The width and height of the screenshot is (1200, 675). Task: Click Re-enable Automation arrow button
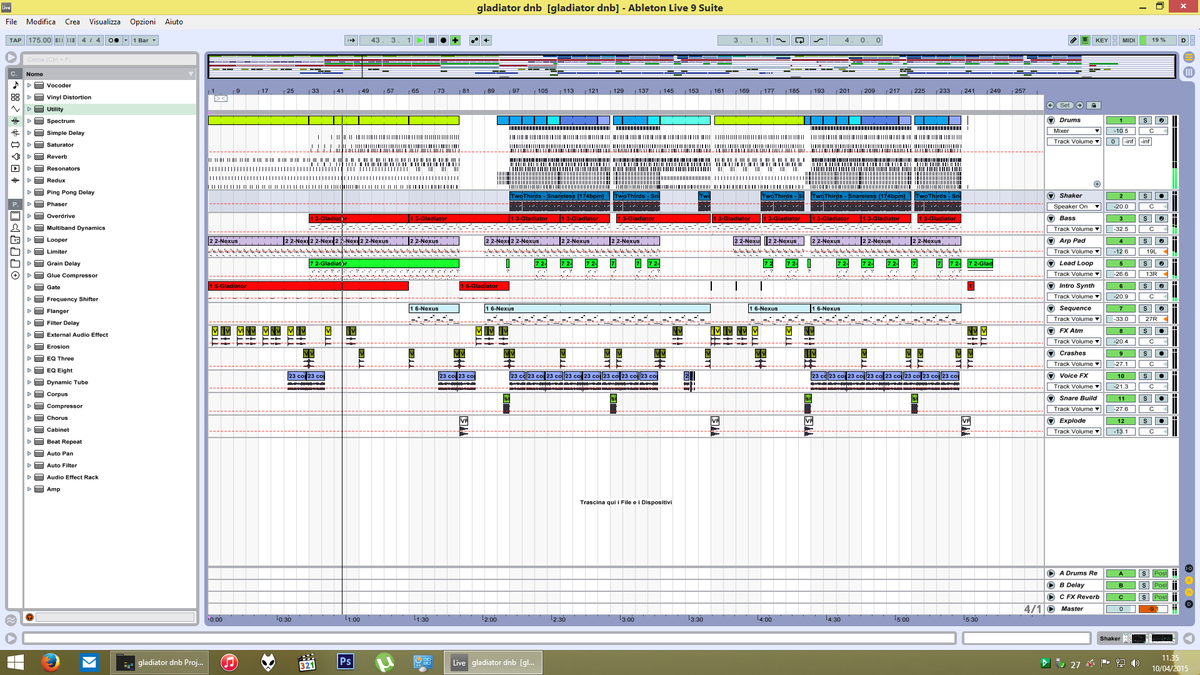(486, 40)
